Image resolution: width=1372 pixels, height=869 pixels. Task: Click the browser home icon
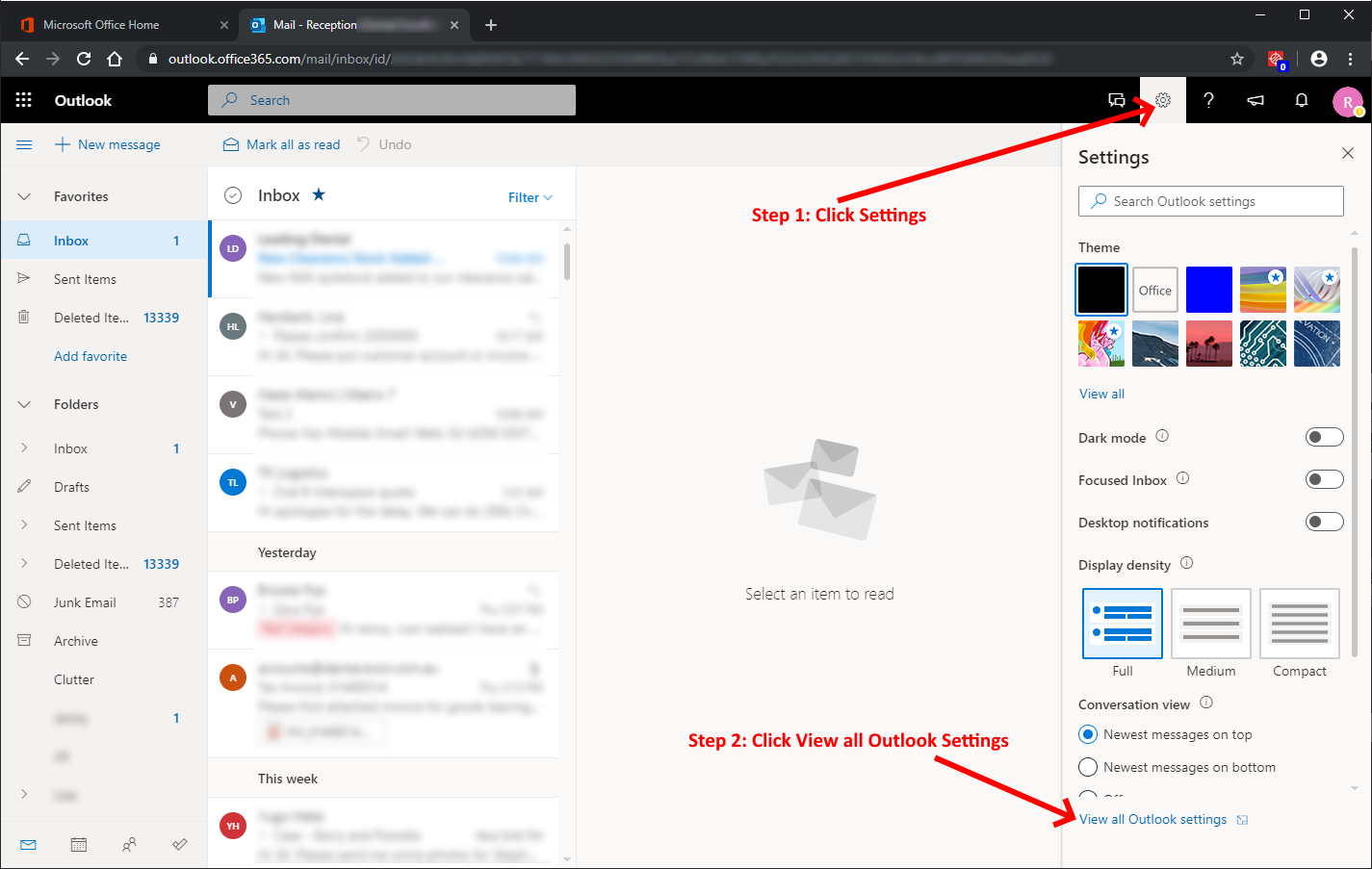tap(115, 59)
